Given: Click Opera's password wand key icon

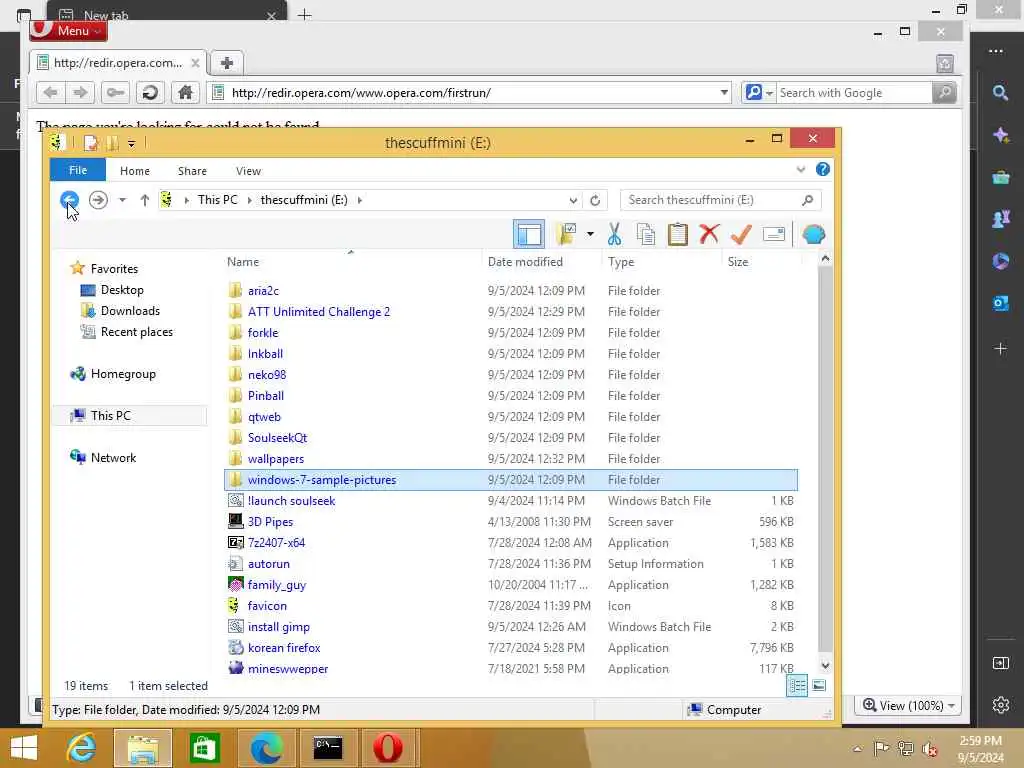Looking at the screenshot, I should [115, 93].
